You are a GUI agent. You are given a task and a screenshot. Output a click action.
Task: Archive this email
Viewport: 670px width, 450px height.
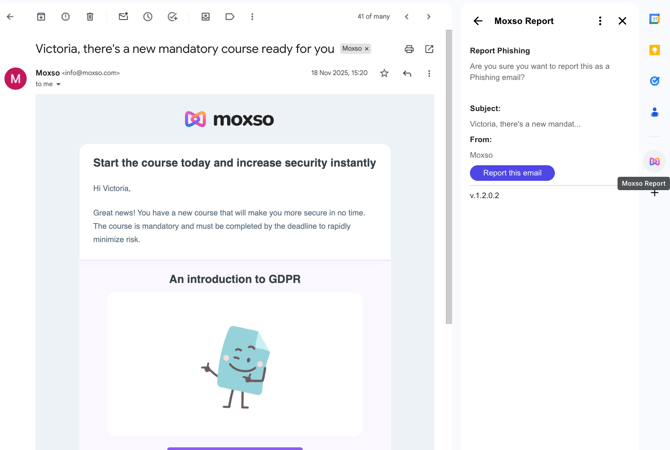(41, 17)
